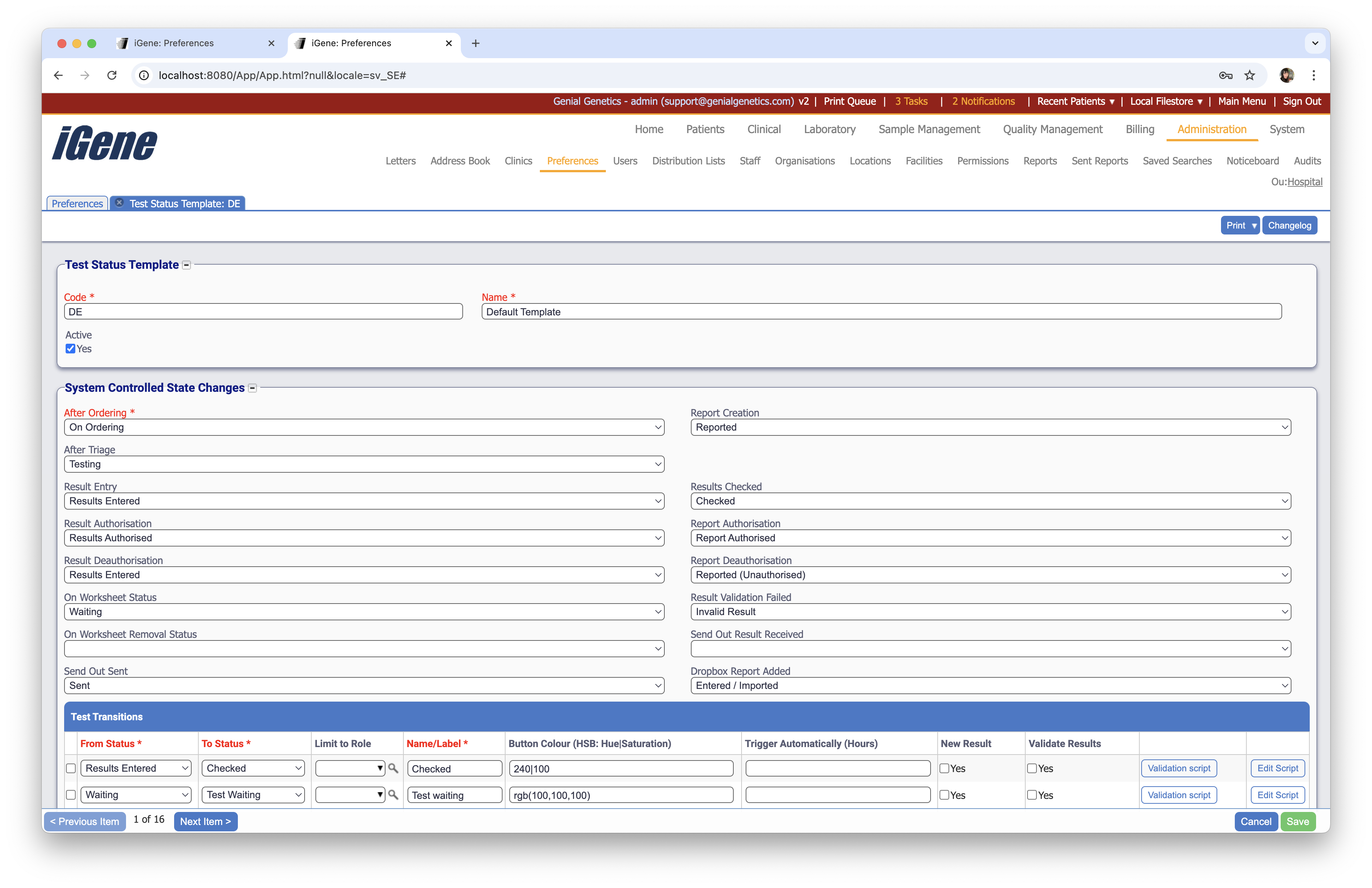Open the browser profile avatar
This screenshot has height=888, width=1372.
click(x=1287, y=75)
